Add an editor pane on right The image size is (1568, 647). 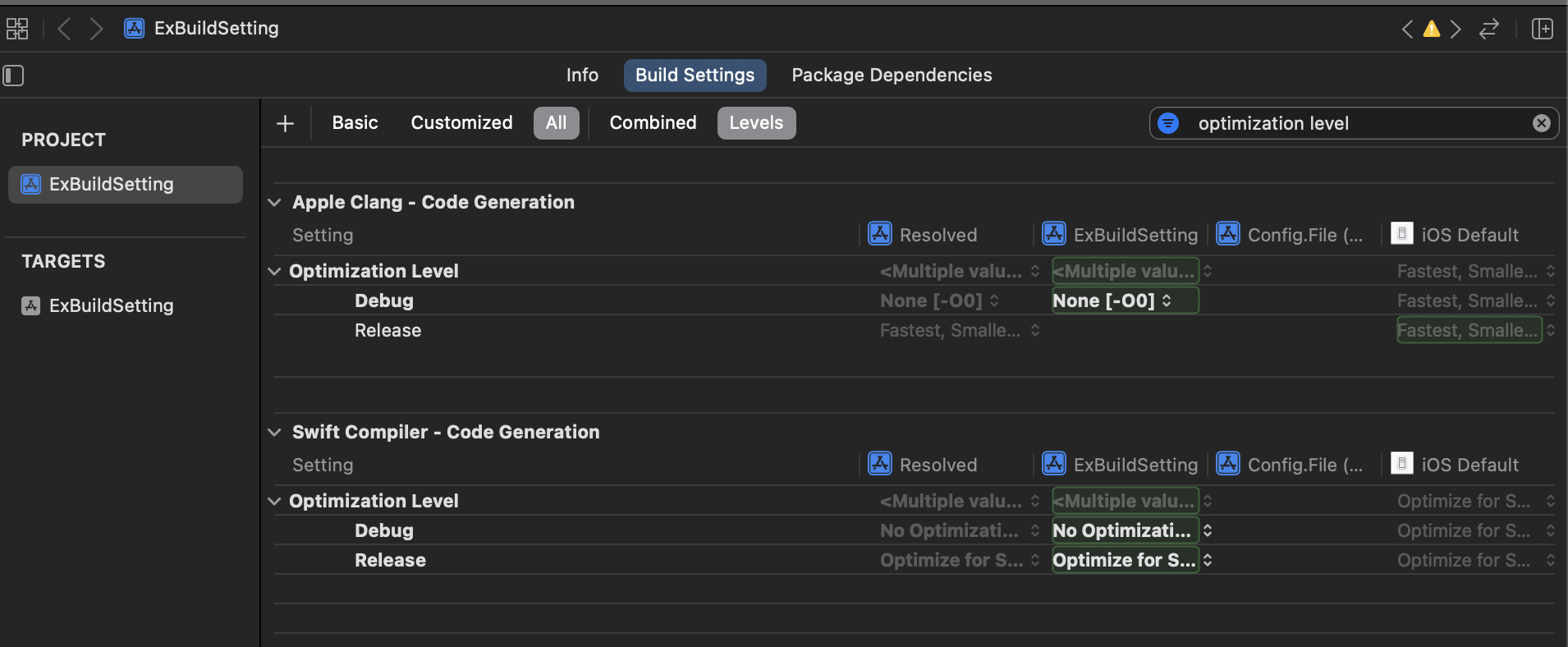coord(1543,30)
